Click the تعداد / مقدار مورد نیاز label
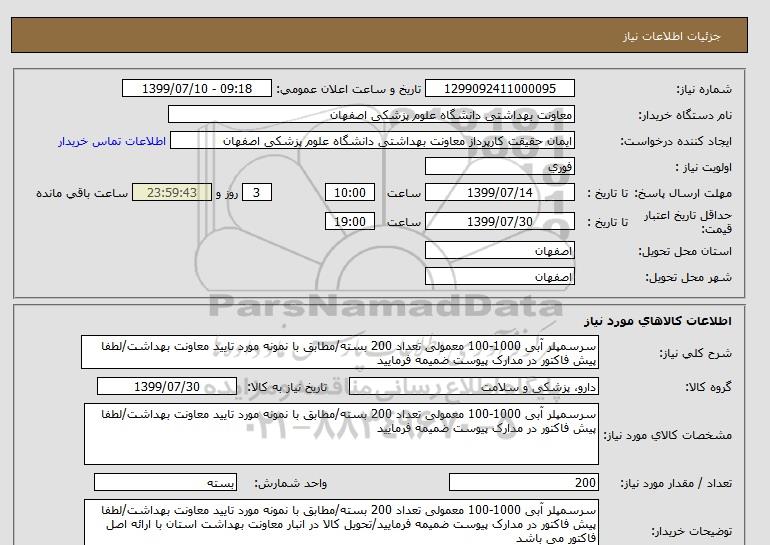 (676, 484)
